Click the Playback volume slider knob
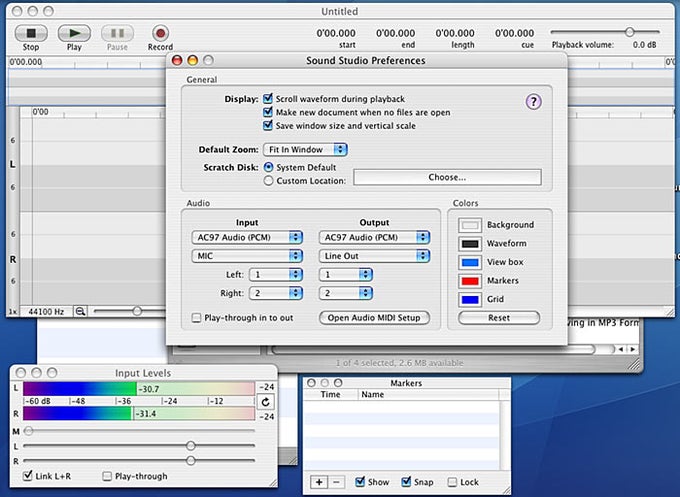The width and height of the screenshot is (680, 497). pyautogui.click(x=629, y=32)
